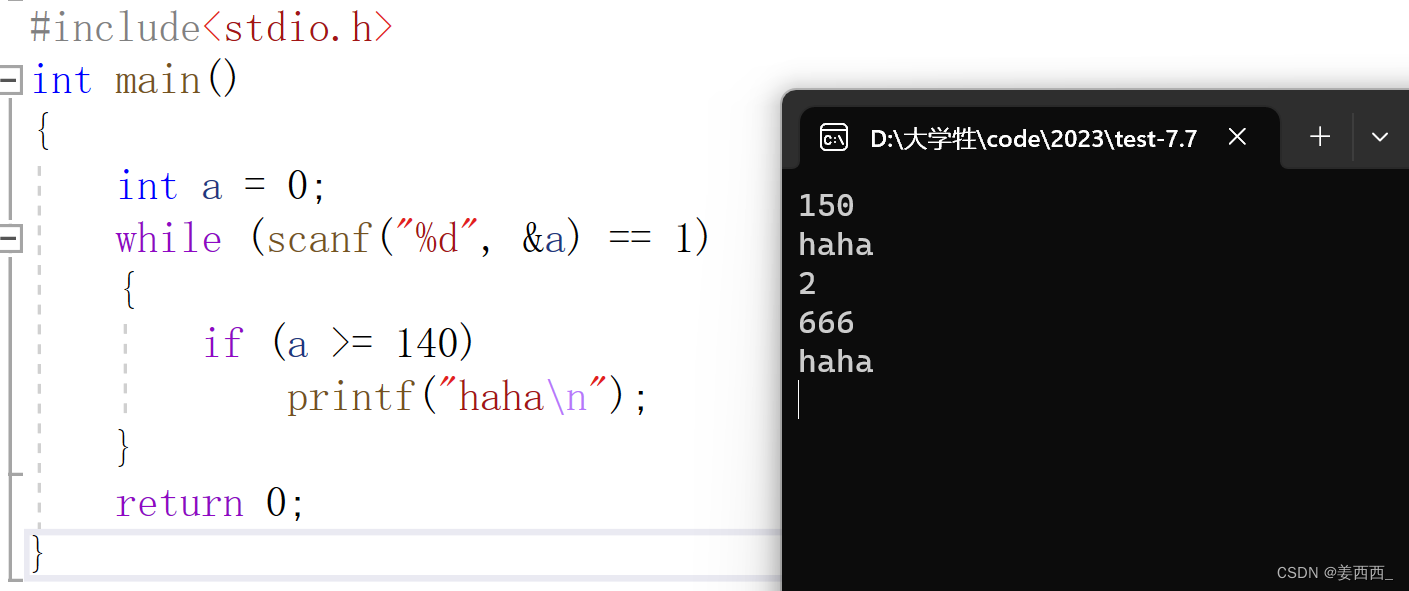This screenshot has width=1409, height=591.
Task: Click the 2 printed in the terminal
Action: [x=806, y=283]
